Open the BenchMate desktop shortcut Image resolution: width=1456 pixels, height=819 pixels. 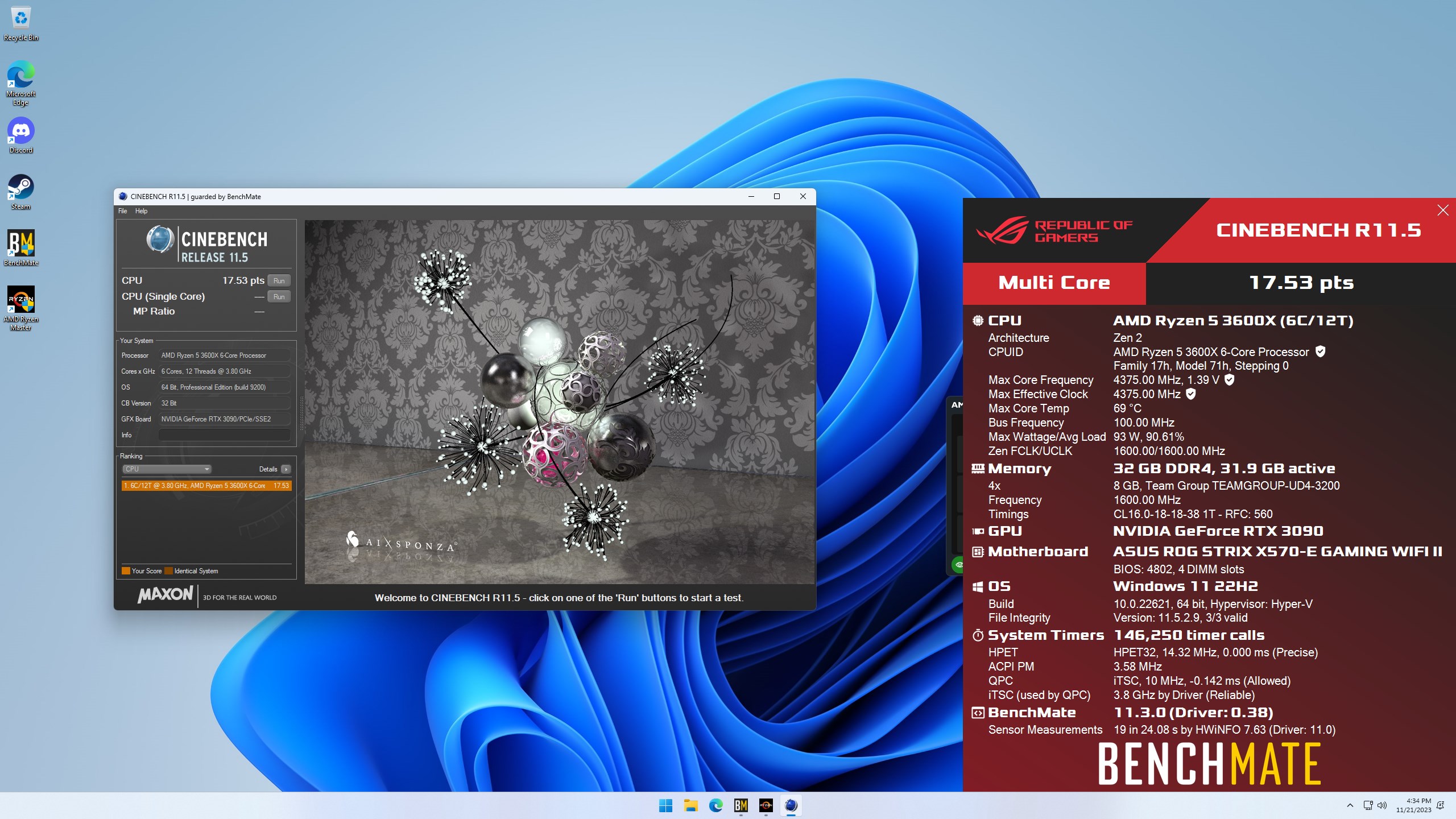click(x=21, y=248)
